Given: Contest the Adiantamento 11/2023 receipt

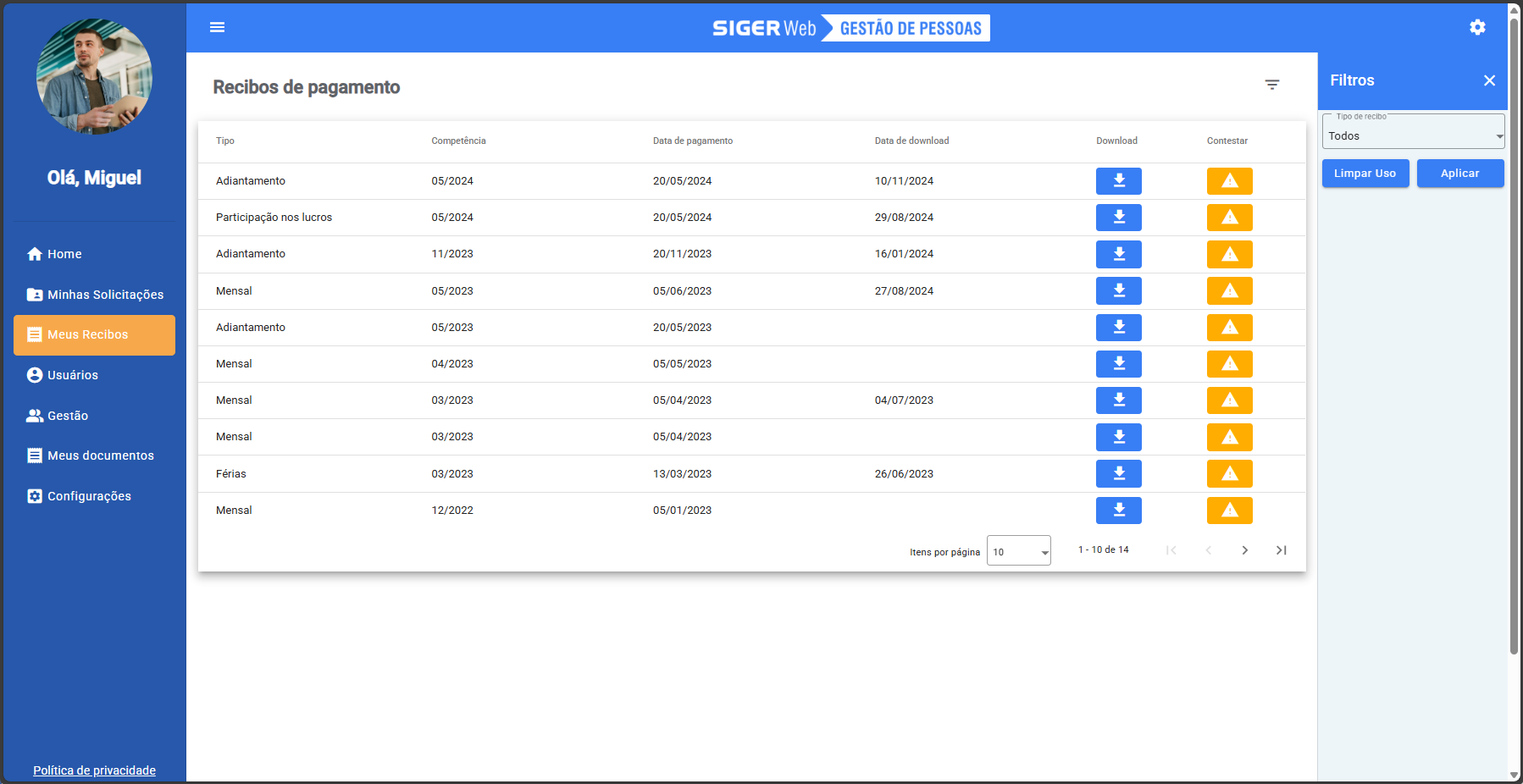Looking at the screenshot, I should tap(1230, 254).
